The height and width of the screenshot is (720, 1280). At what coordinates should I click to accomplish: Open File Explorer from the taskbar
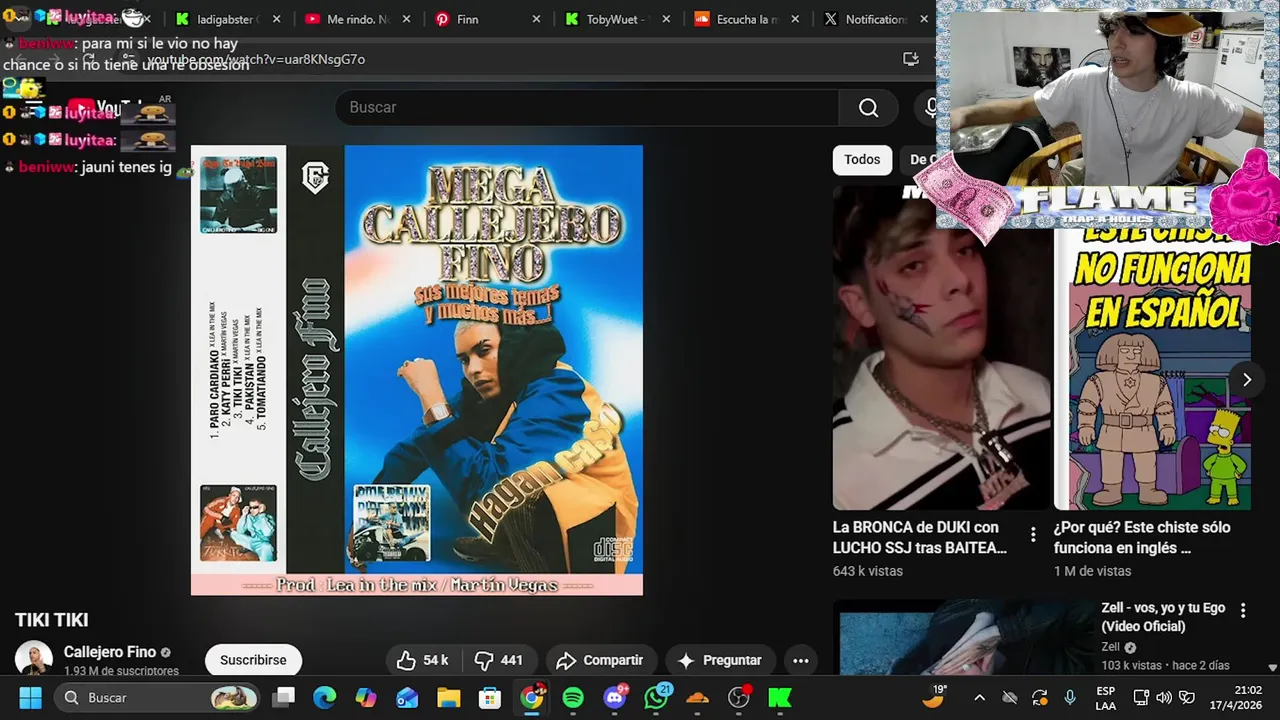pos(448,697)
